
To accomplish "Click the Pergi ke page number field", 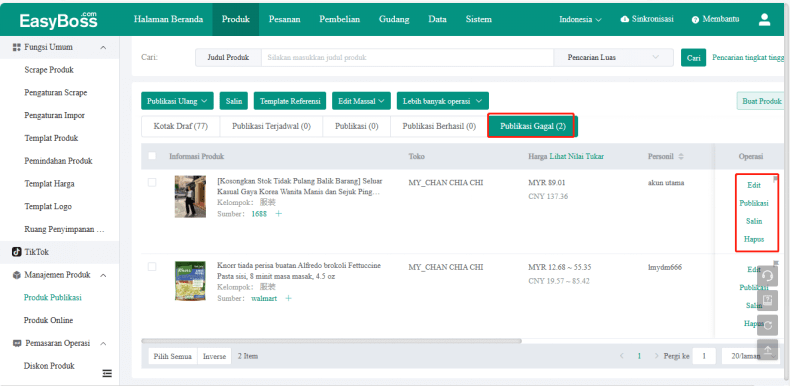I will click(x=704, y=356).
